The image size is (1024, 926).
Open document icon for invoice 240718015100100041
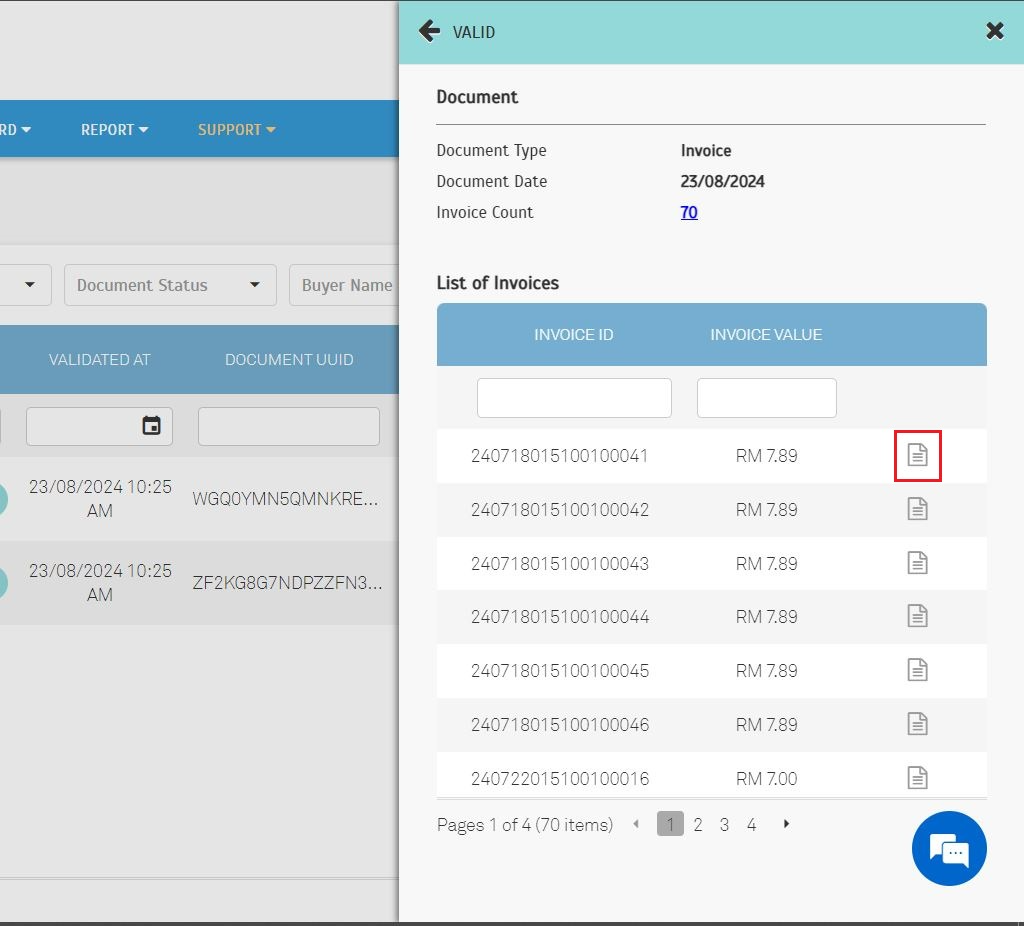[917, 456]
